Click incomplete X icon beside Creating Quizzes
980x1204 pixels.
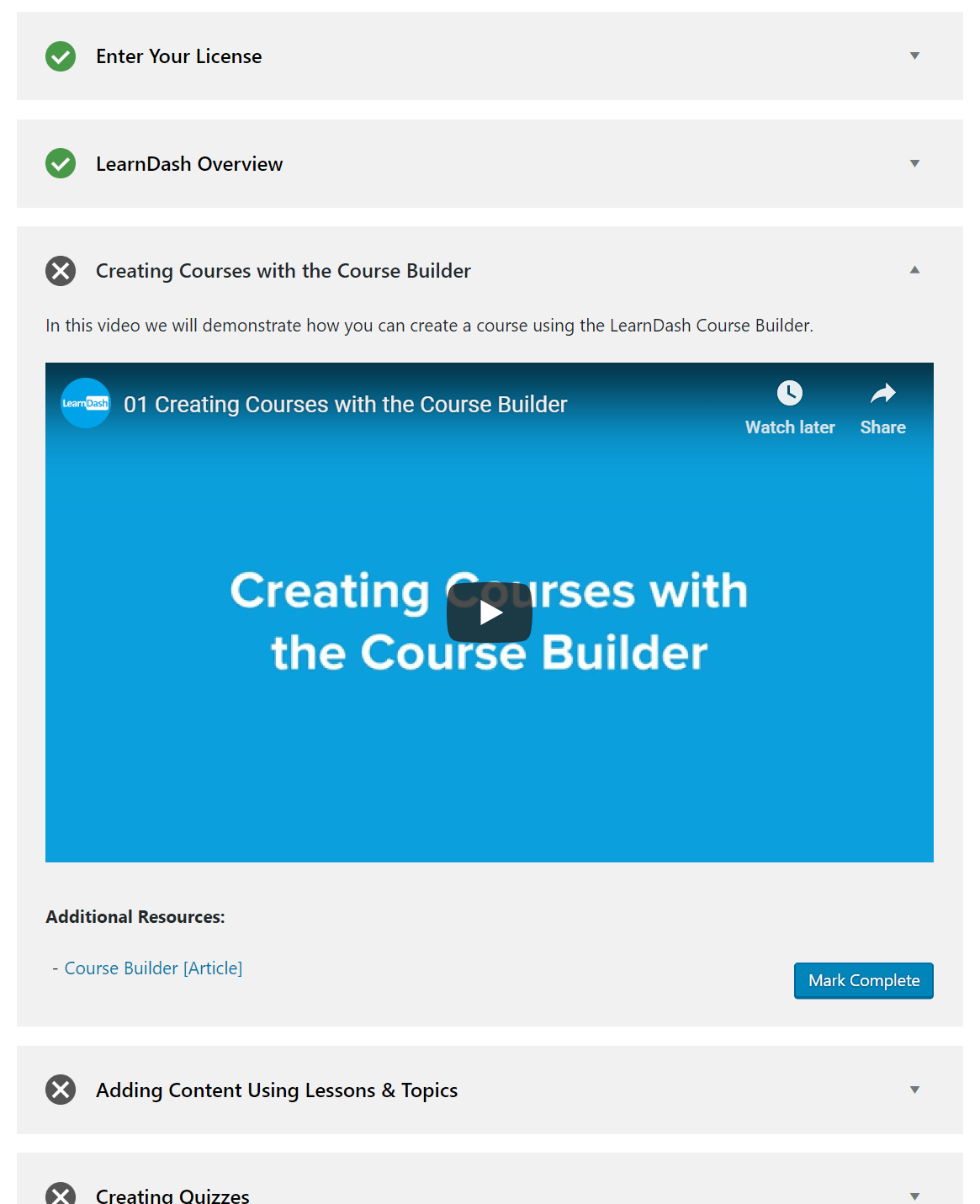[x=61, y=1195]
